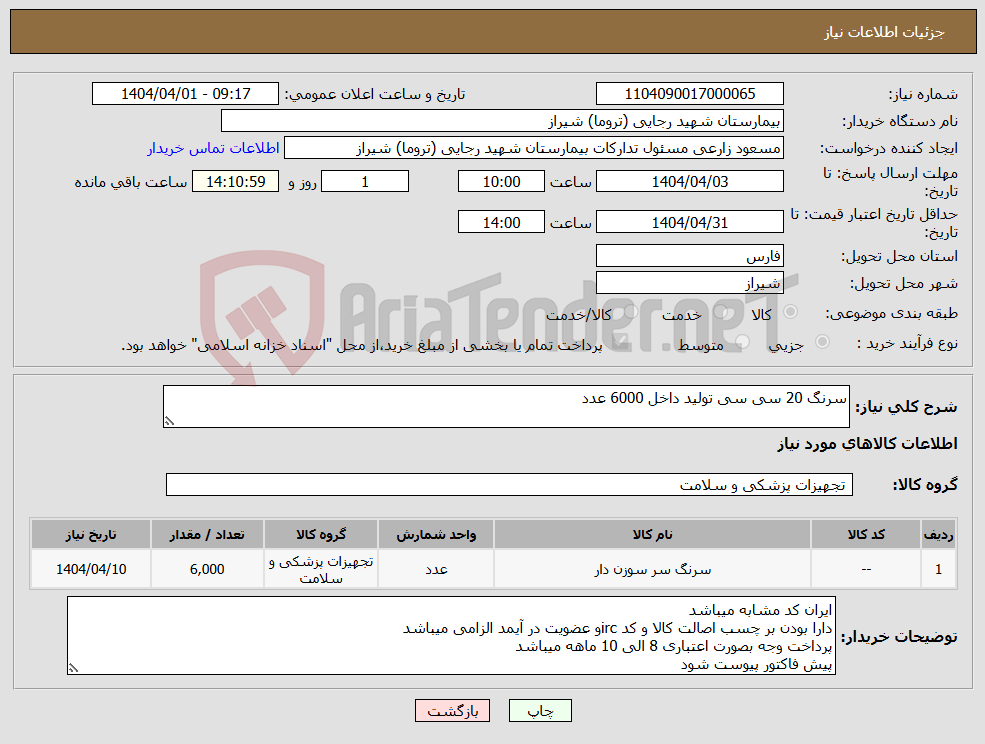Click the نام کالا column header

pyautogui.click(x=652, y=535)
